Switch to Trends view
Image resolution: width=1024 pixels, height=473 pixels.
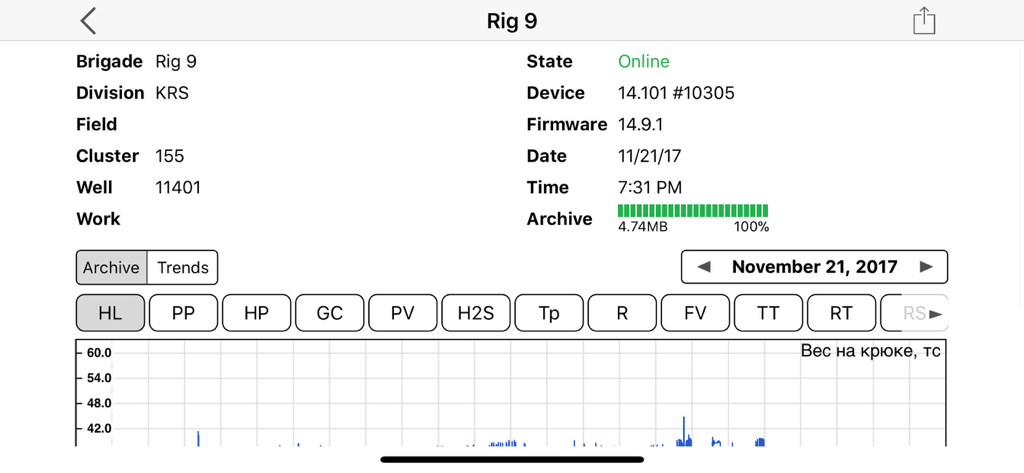click(x=183, y=268)
